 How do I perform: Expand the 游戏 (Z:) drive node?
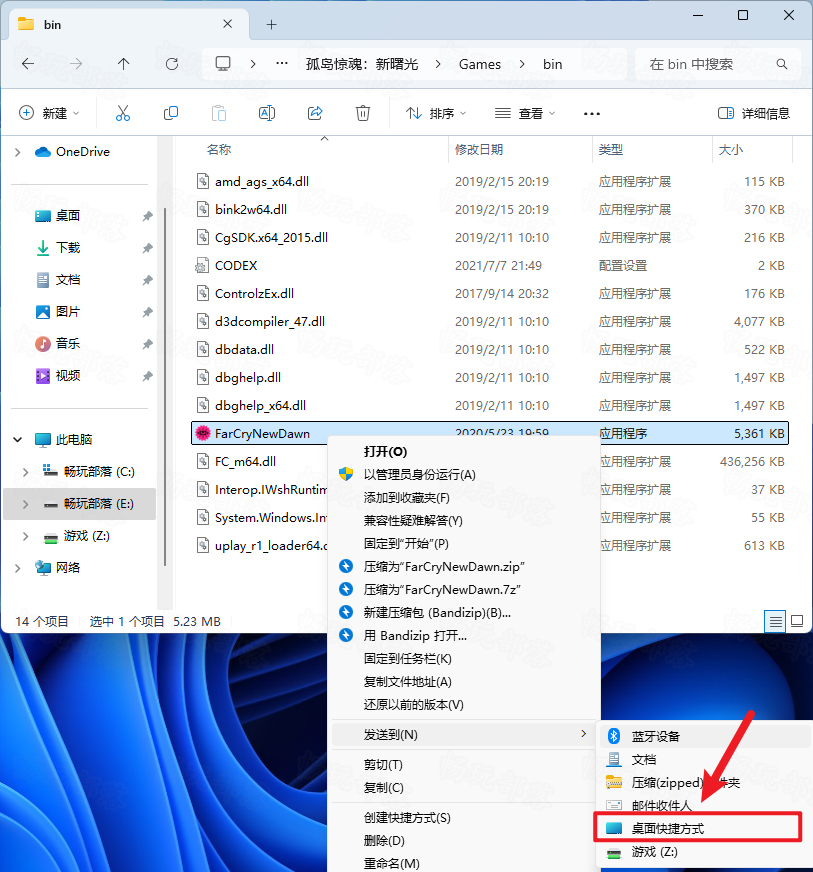pos(25,536)
